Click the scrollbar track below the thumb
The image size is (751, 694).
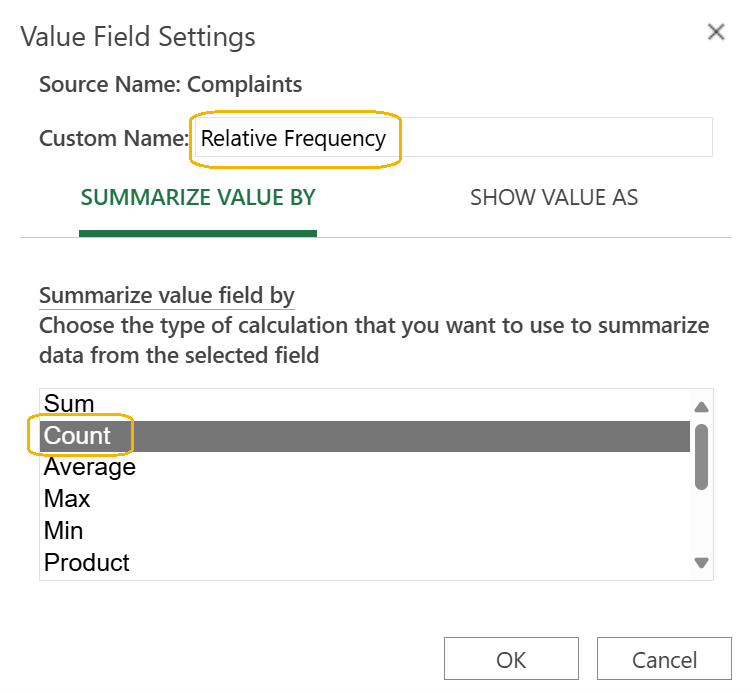tap(701, 522)
